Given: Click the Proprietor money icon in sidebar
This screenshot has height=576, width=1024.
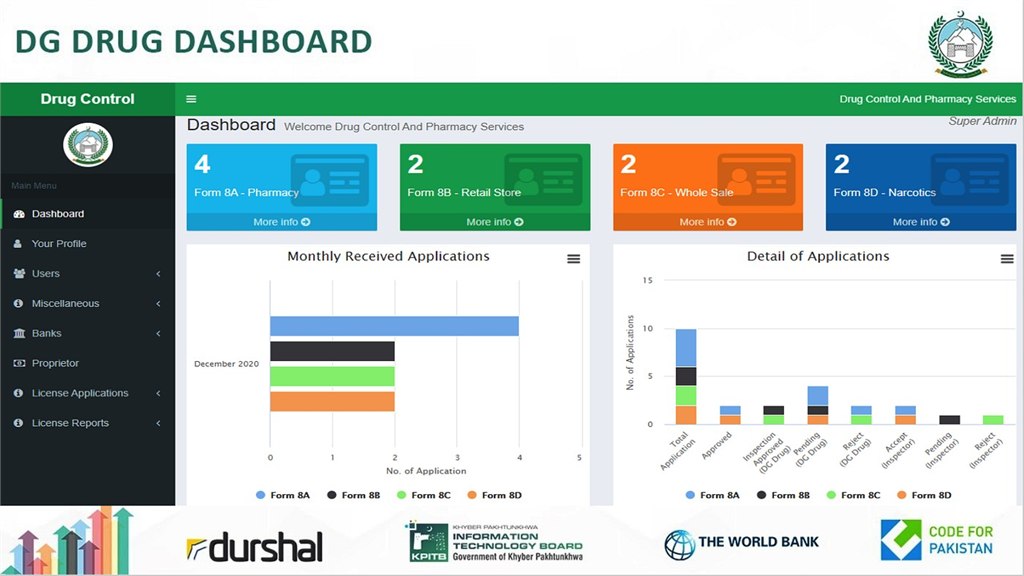Looking at the screenshot, I should (x=18, y=364).
